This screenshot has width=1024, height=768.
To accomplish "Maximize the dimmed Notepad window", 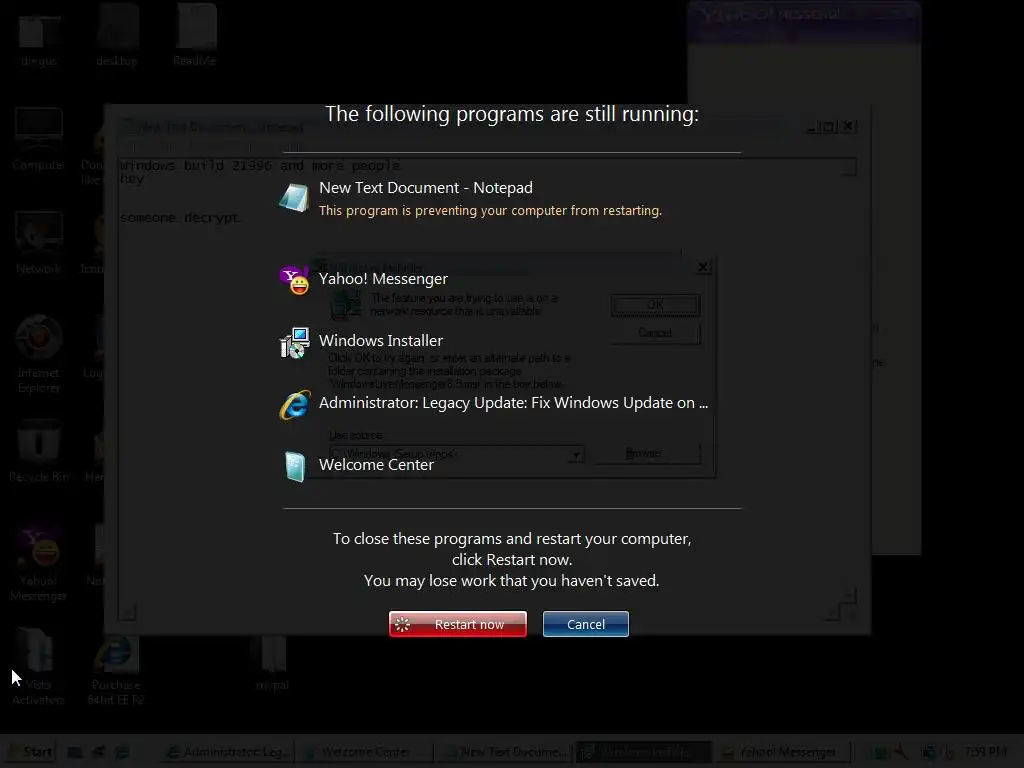I will coord(828,127).
